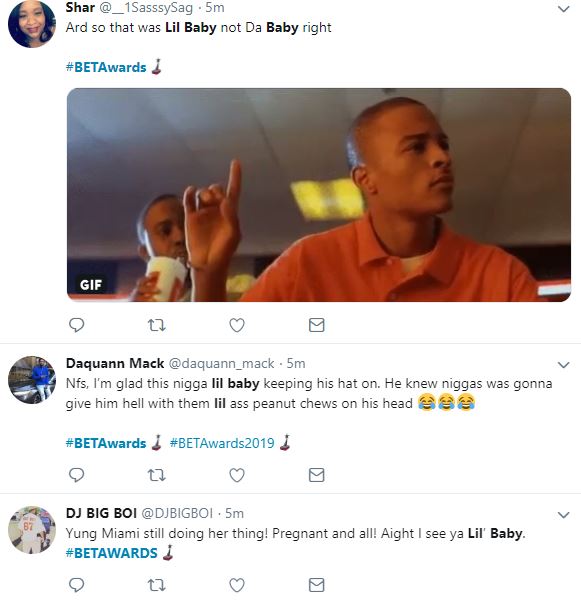Send Shar's tweet via direct message
581x600 pixels.
pyautogui.click(x=317, y=325)
